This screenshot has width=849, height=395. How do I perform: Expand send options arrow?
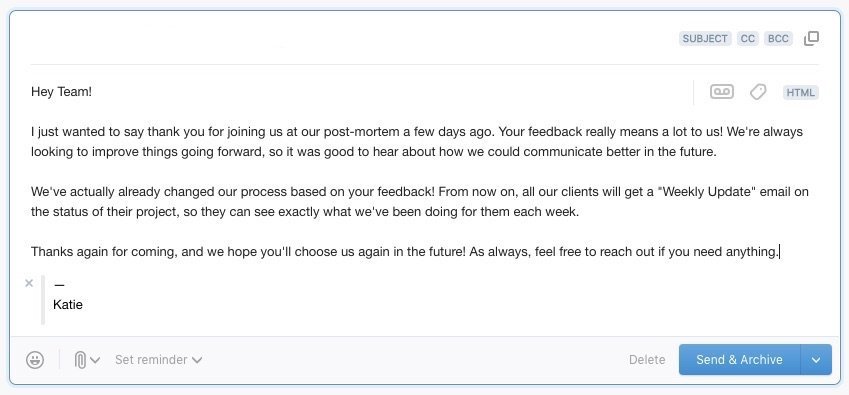(816, 360)
